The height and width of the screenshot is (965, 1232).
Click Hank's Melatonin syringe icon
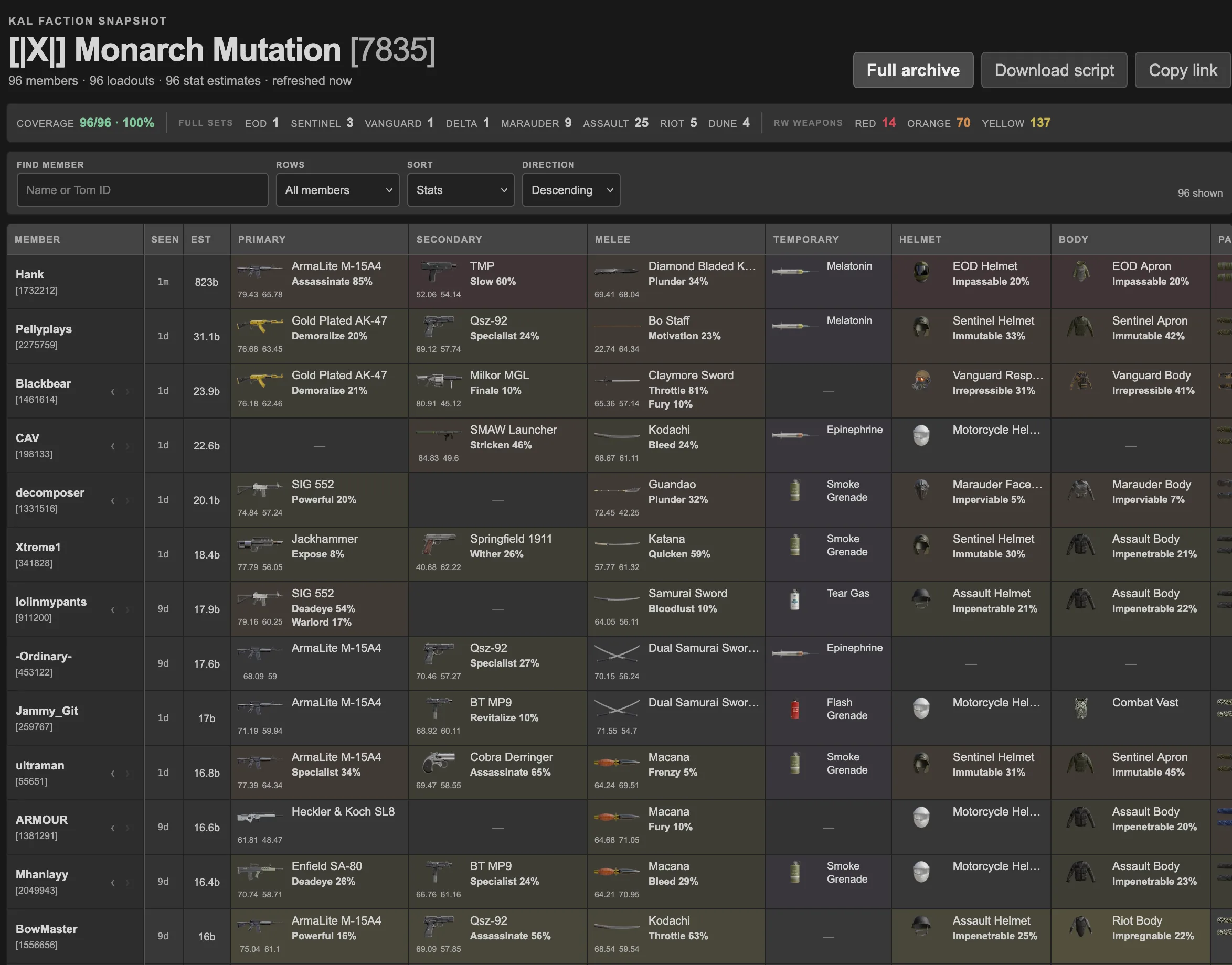(x=794, y=272)
